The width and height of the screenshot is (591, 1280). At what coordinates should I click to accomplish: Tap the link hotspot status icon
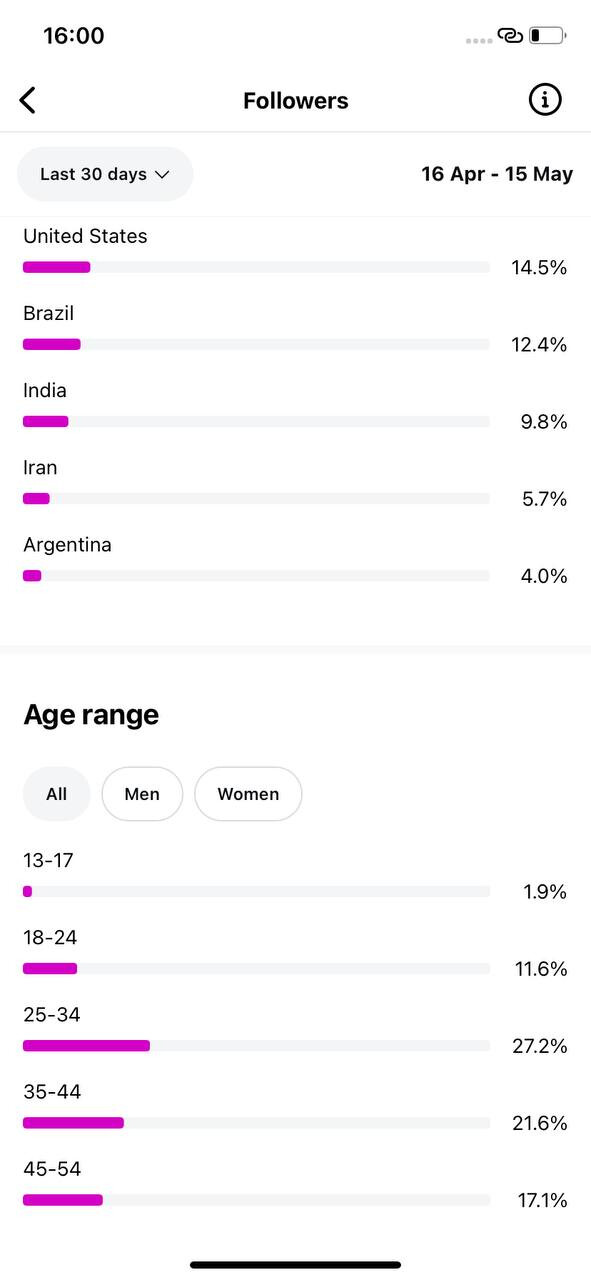[510, 36]
